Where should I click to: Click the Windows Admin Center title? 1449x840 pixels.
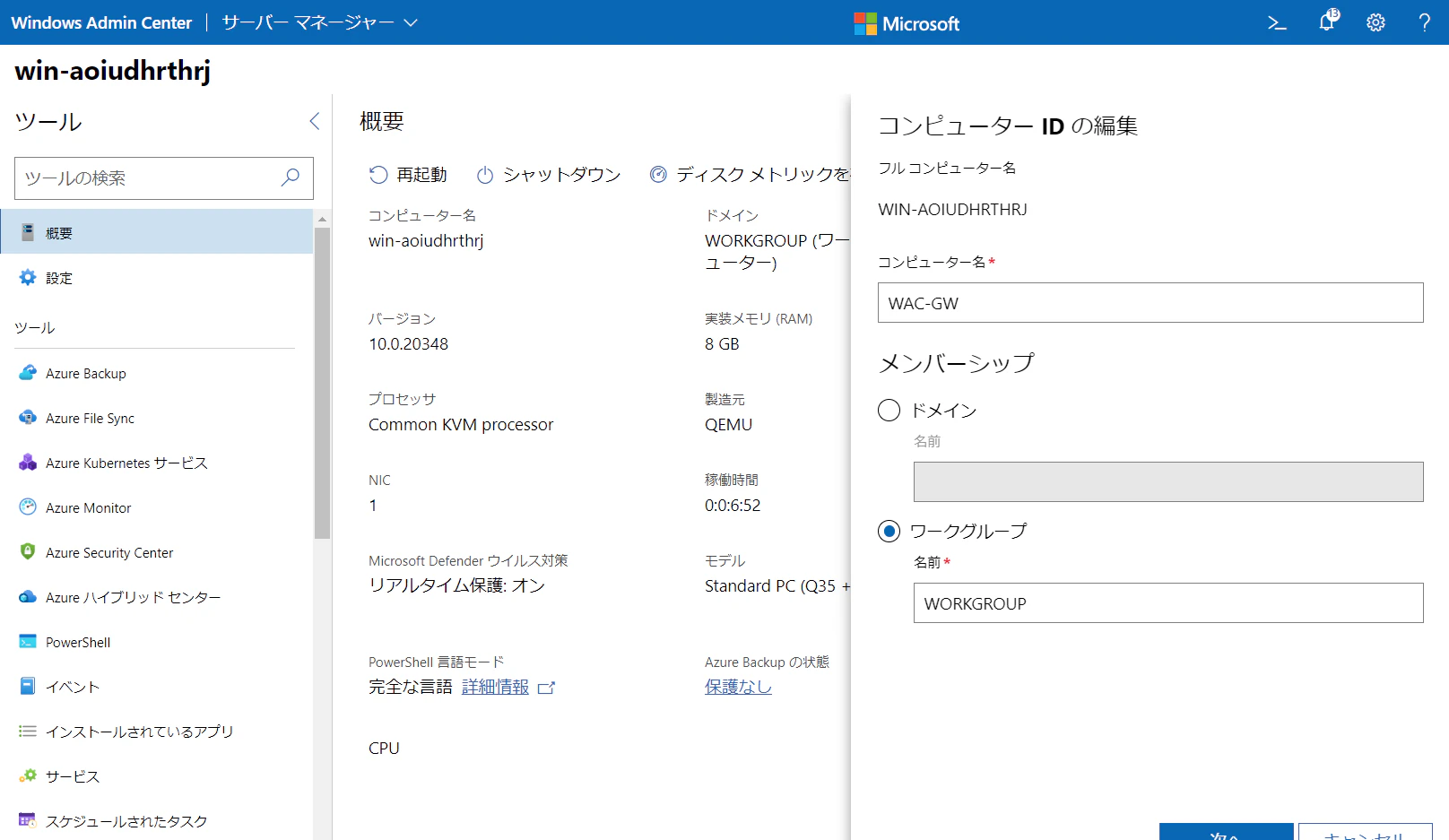(101, 22)
